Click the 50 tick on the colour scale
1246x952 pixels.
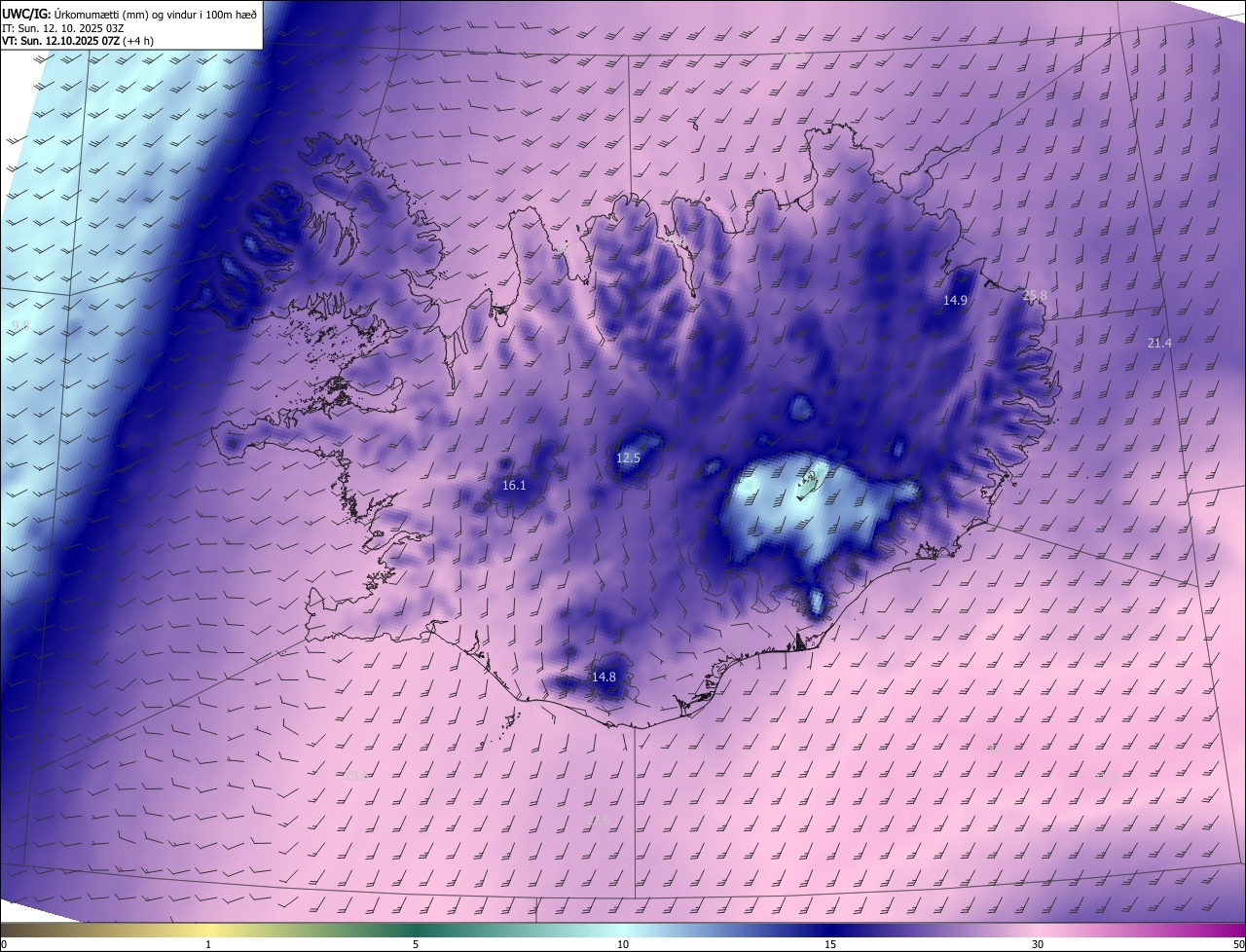[1238, 944]
